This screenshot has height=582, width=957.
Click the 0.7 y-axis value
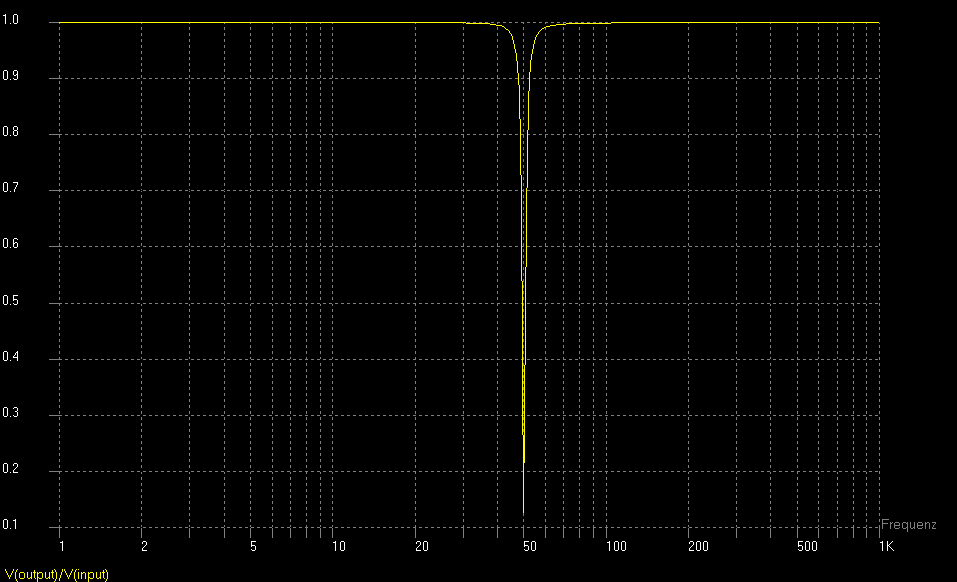pos(10,188)
